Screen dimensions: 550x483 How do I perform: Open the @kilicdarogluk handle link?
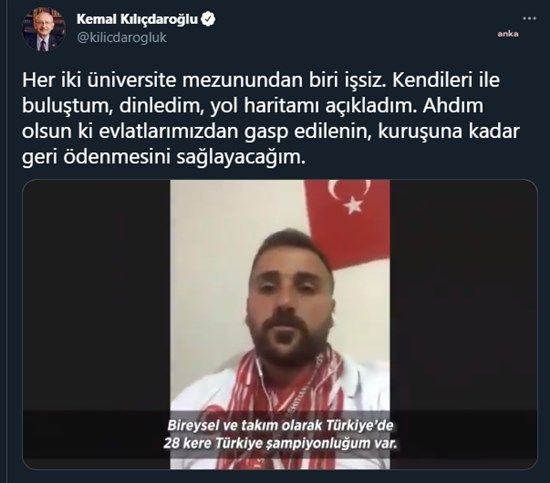pyautogui.click(x=121, y=38)
